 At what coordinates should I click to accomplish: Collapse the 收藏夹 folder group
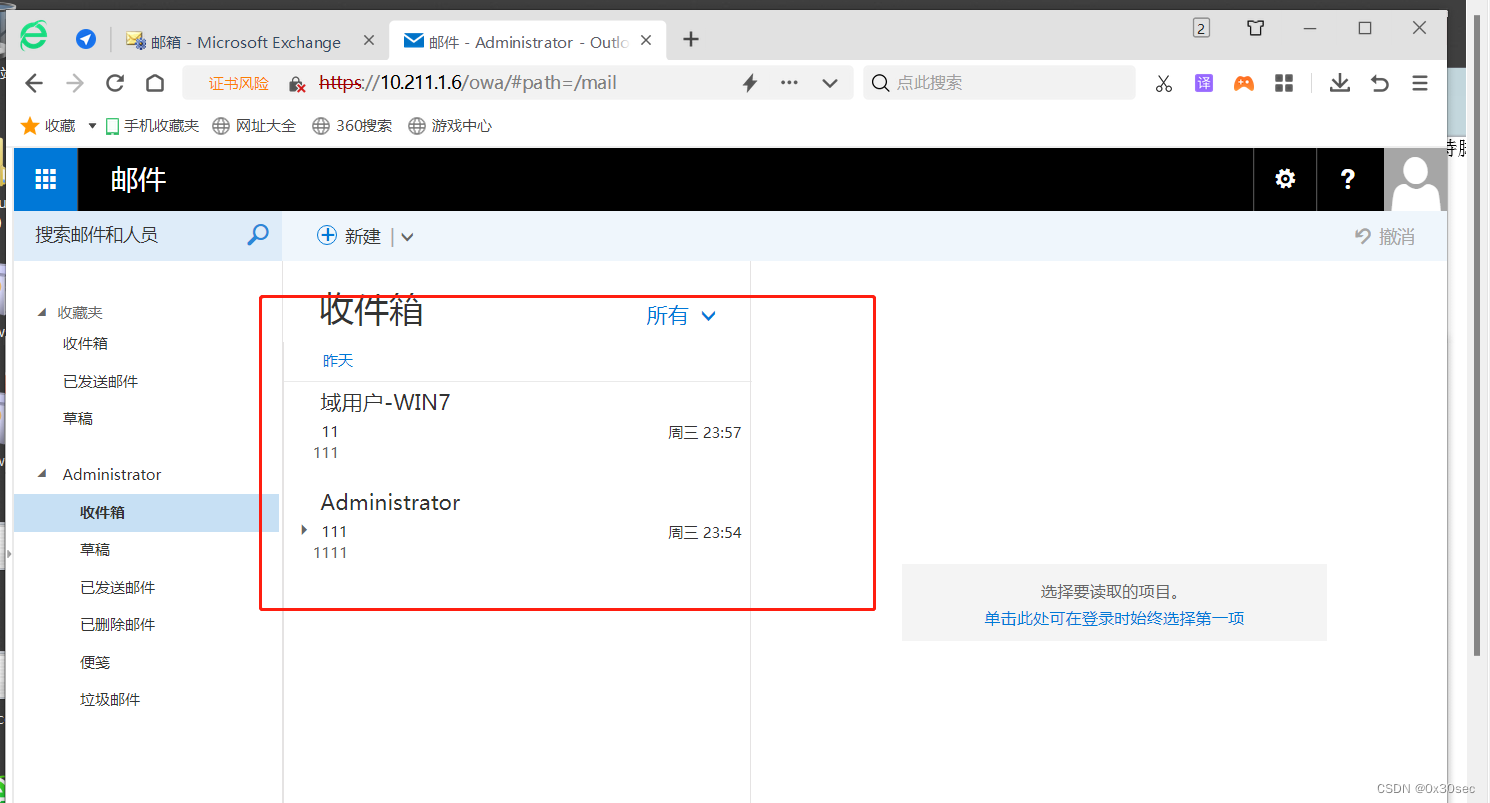pyautogui.click(x=42, y=312)
